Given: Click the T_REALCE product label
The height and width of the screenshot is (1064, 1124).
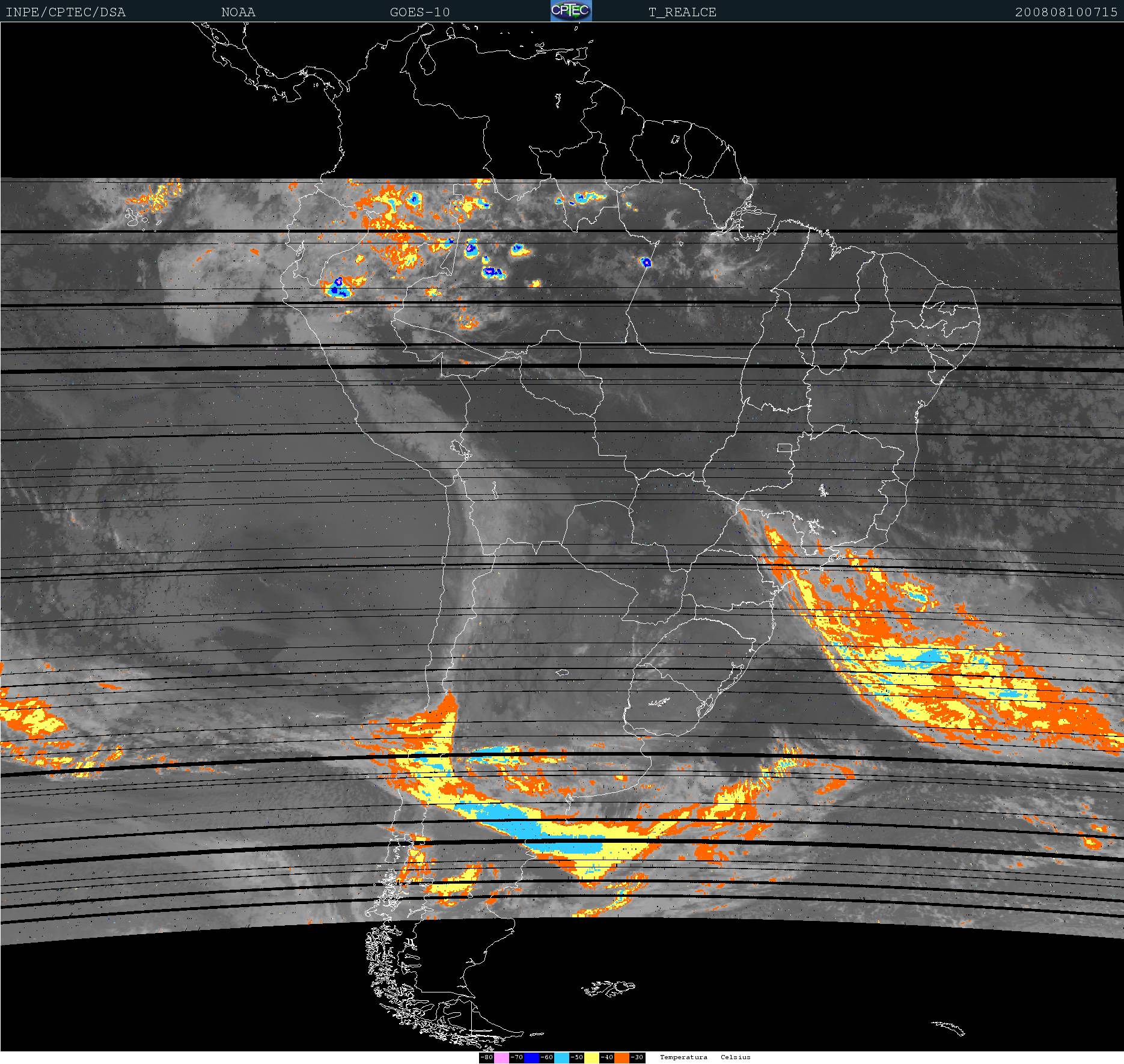Looking at the screenshot, I should (x=682, y=12).
